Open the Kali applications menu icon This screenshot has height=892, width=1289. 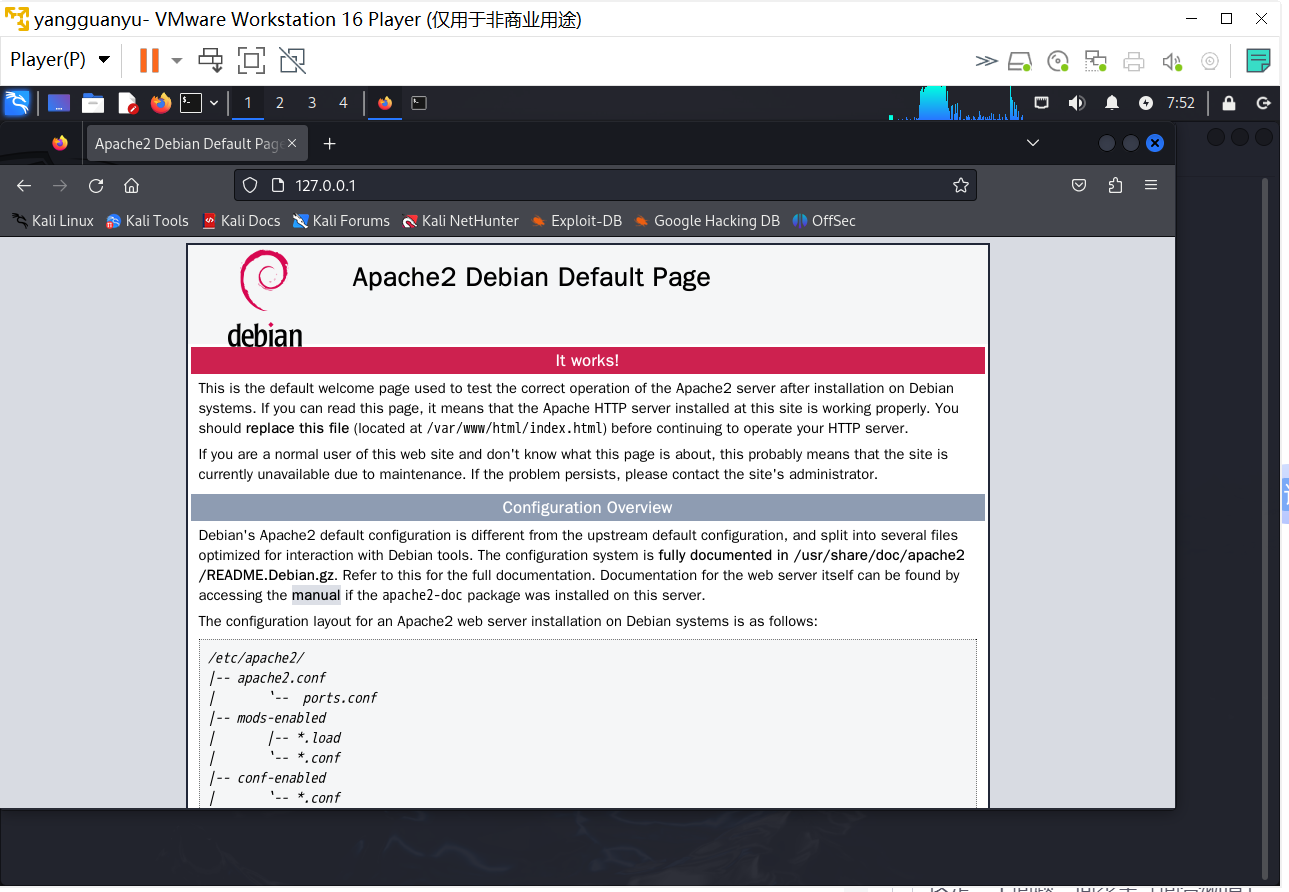[x=17, y=103]
